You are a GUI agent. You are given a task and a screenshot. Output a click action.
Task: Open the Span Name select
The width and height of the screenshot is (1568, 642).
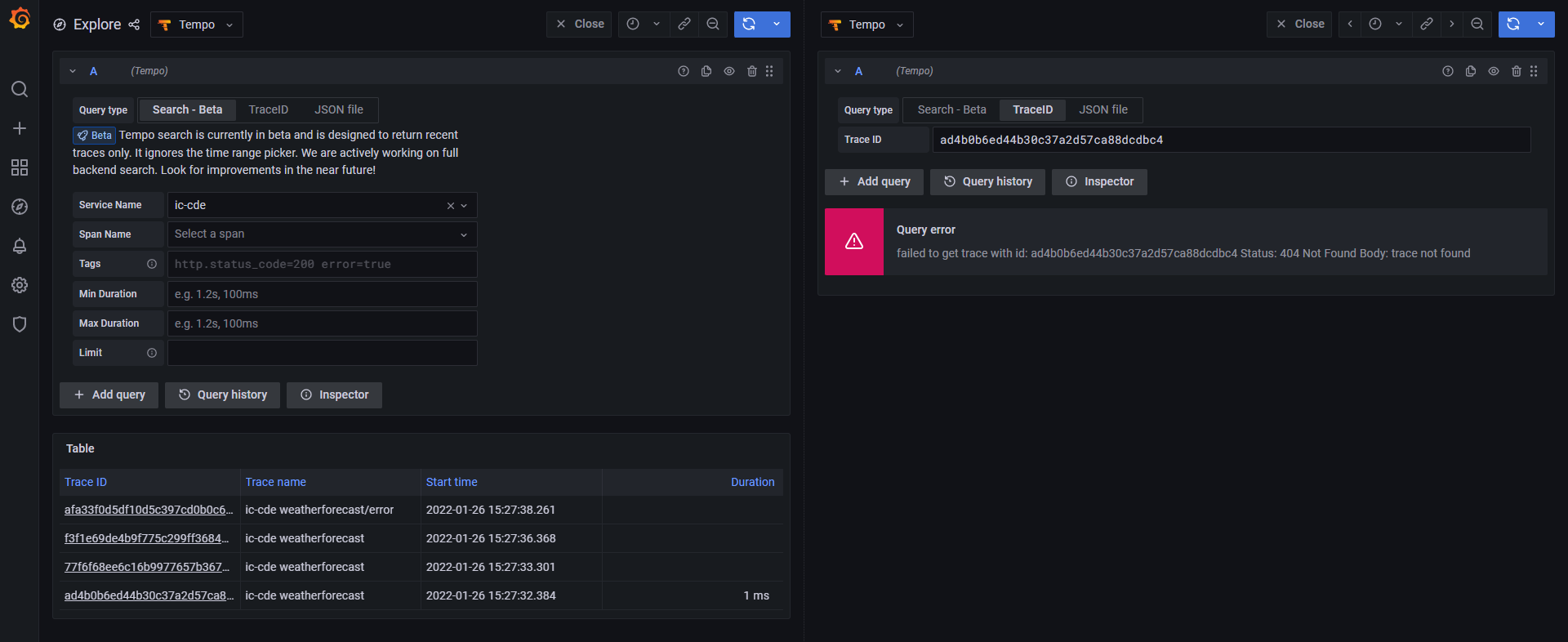point(322,234)
